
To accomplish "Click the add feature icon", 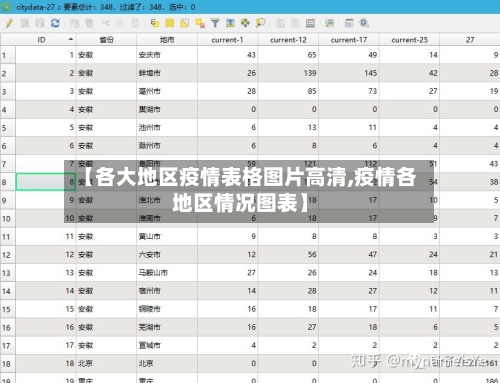I will [x=75, y=23].
